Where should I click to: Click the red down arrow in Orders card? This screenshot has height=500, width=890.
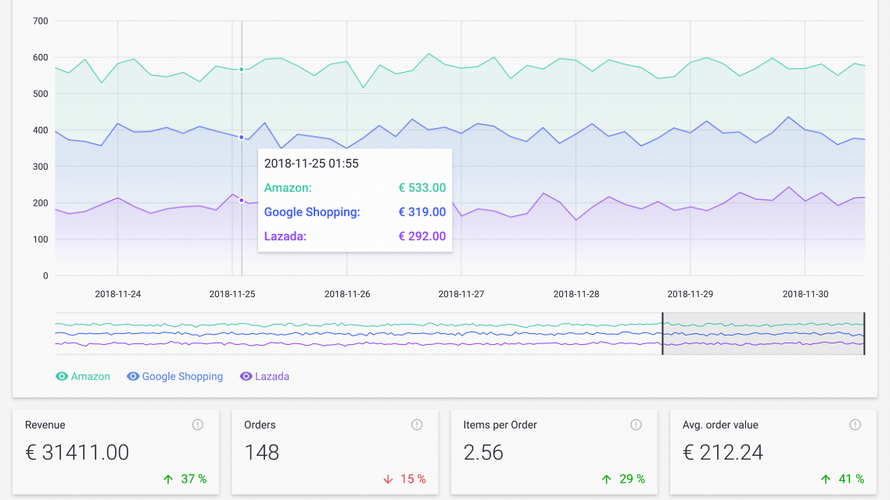click(388, 479)
